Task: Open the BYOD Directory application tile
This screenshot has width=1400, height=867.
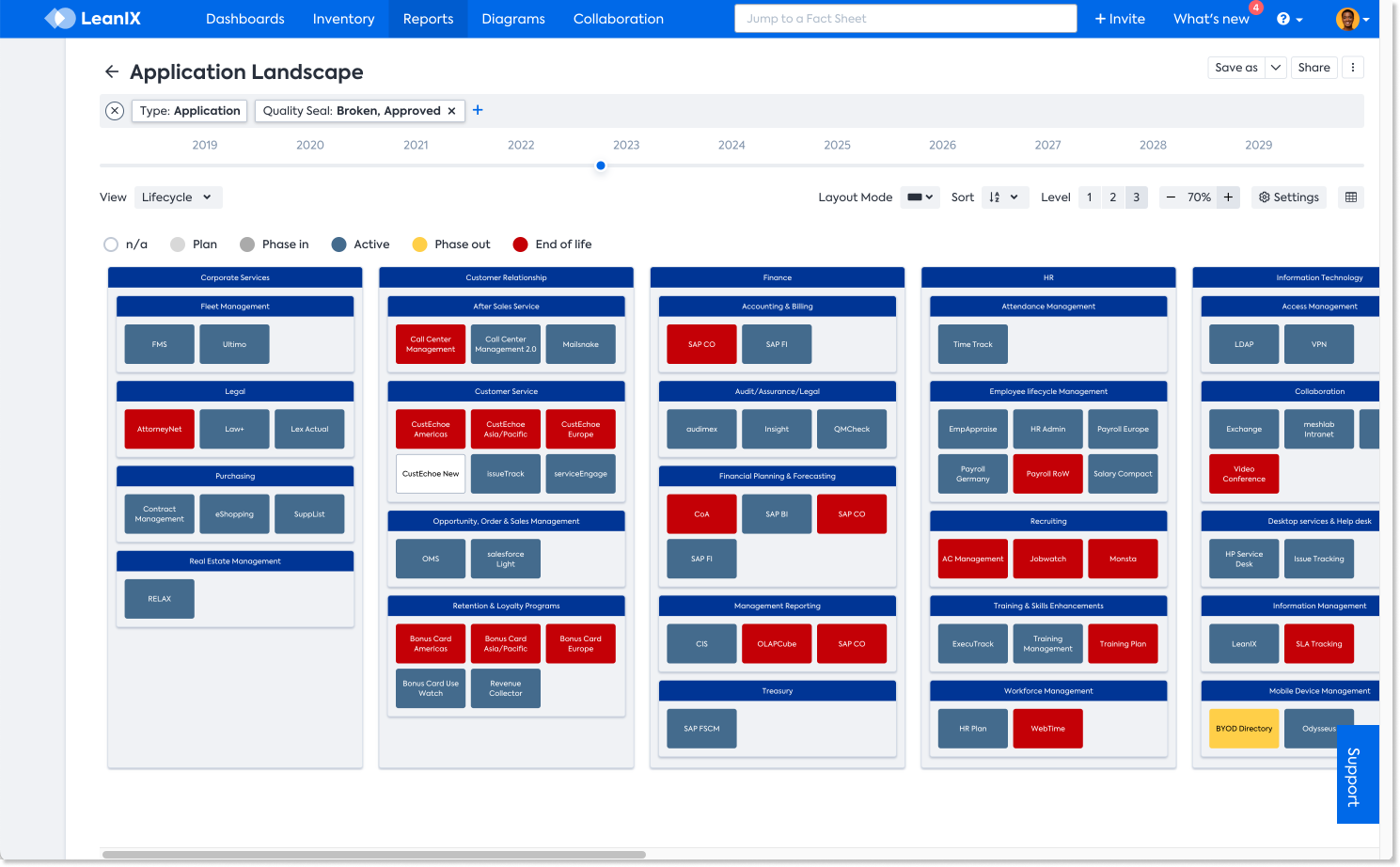Action: [x=1244, y=729]
